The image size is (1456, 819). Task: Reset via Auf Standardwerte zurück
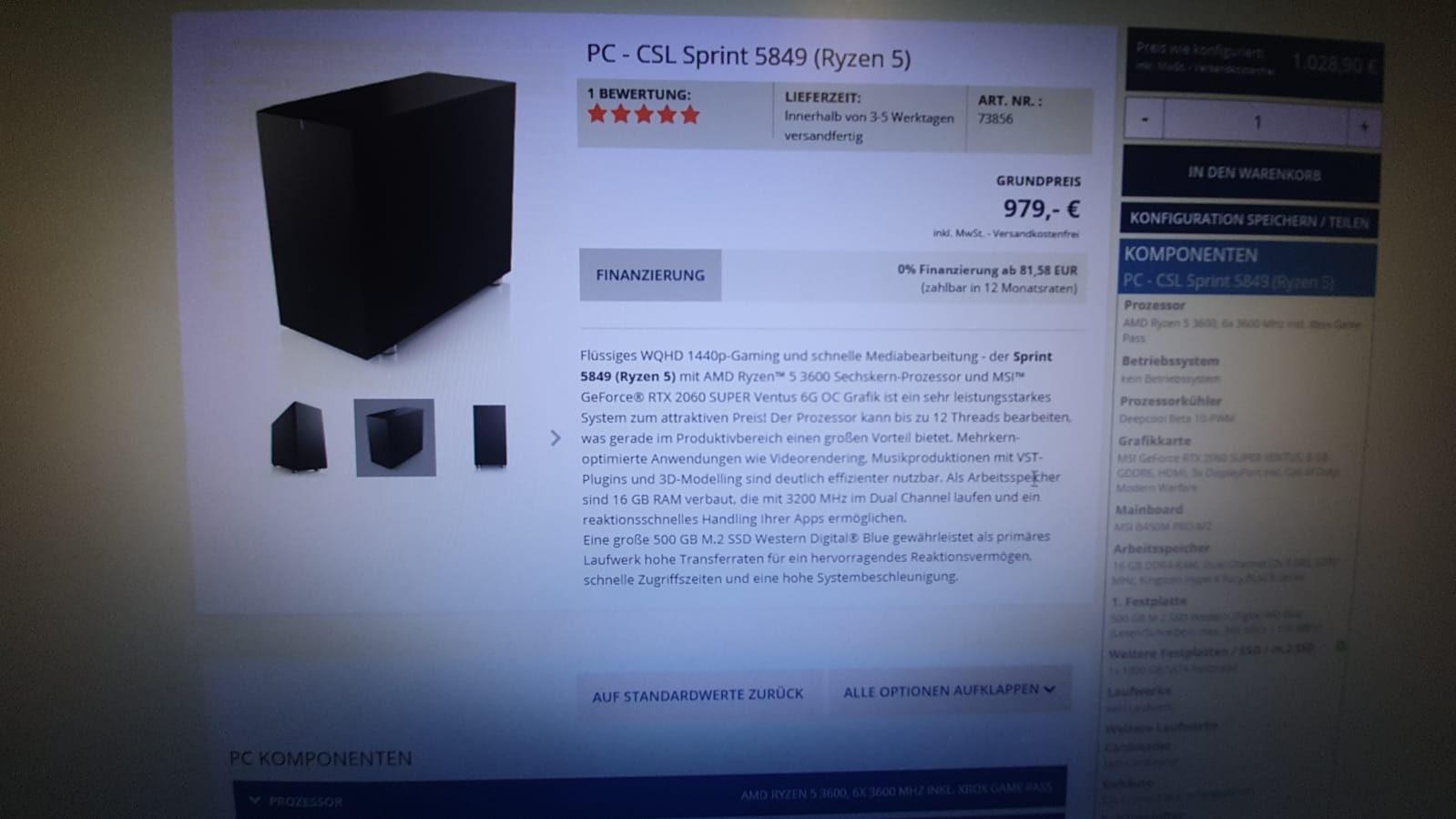click(697, 695)
